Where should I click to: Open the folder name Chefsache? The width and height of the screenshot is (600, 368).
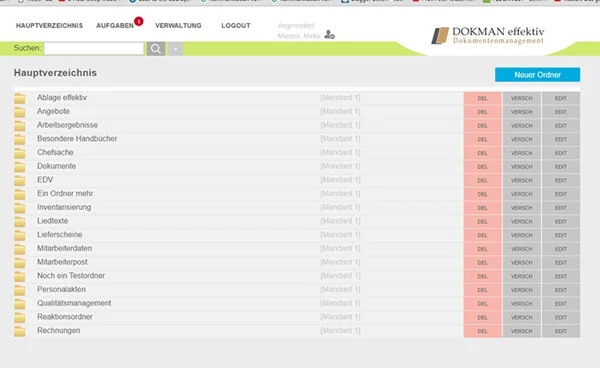tap(55, 152)
